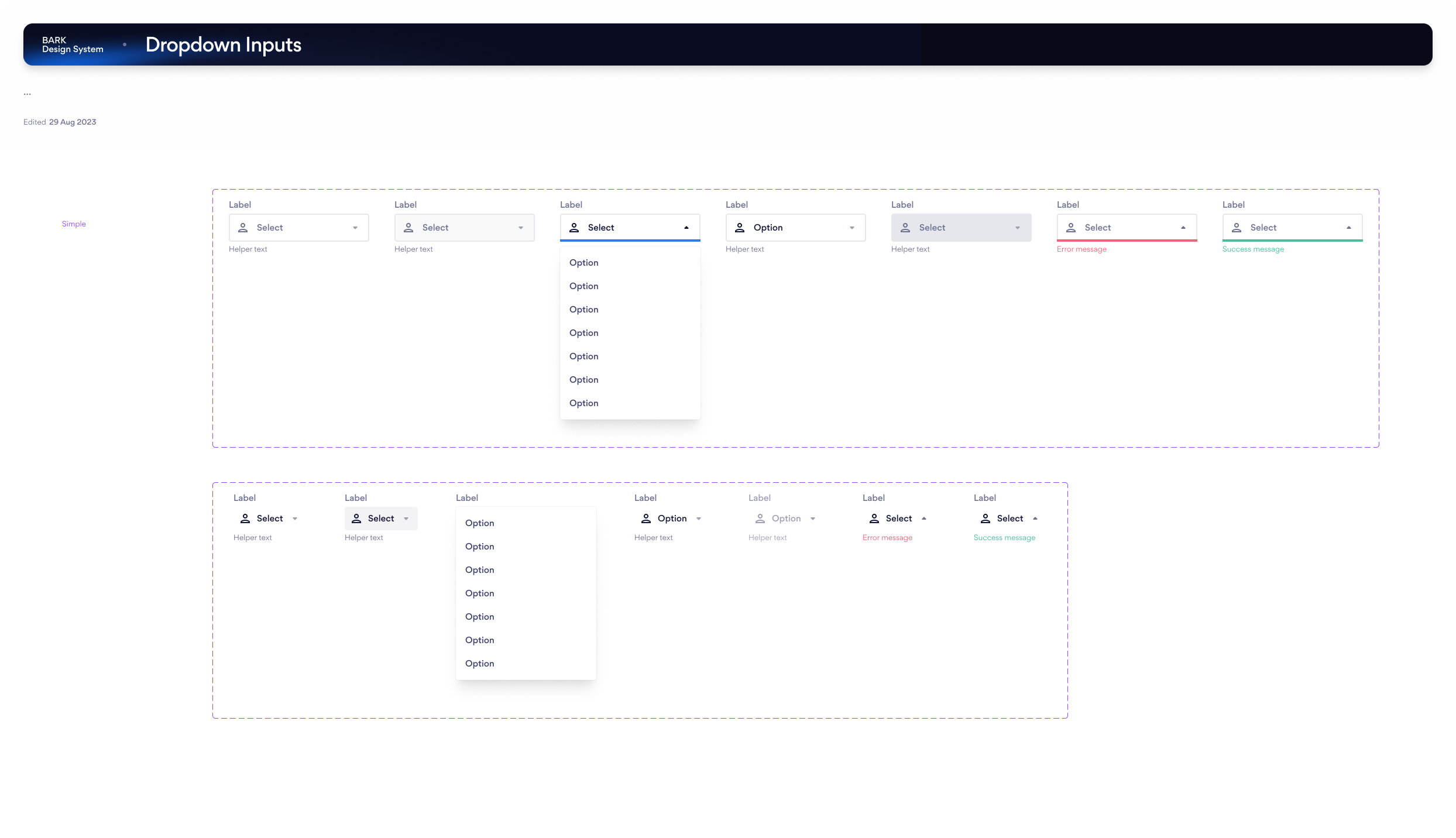The image size is (1456, 838).
Task: Choose last Option in top open list
Action: click(x=584, y=403)
